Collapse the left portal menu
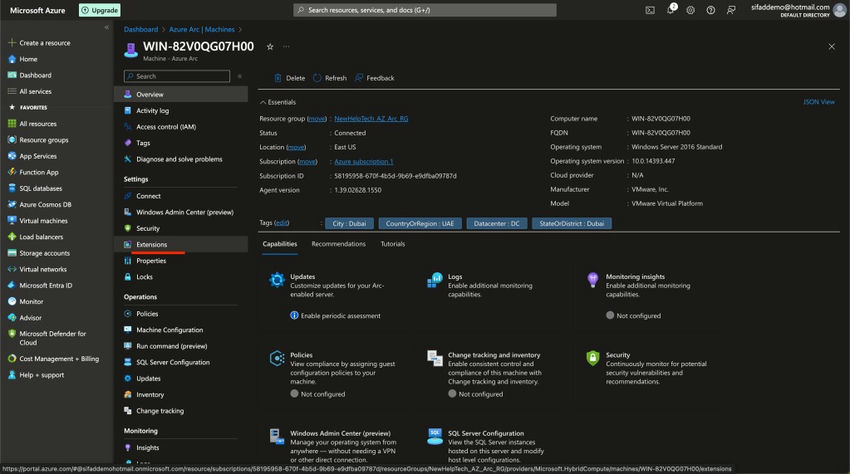 [107, 28]
